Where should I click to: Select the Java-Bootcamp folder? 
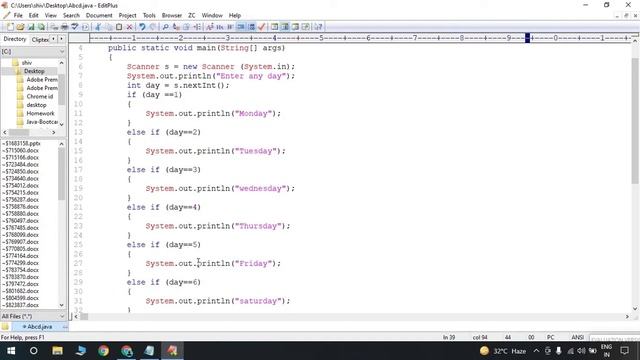(x=42, y=122)
